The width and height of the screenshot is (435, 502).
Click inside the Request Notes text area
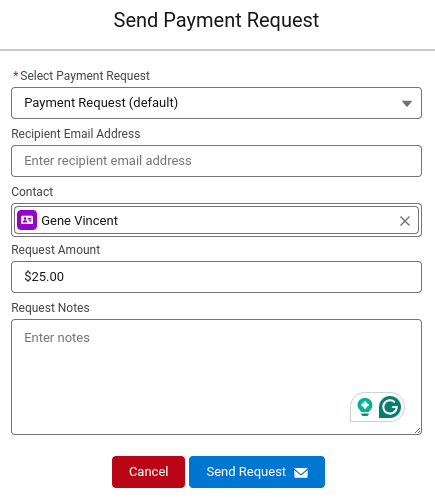[216, 377]
